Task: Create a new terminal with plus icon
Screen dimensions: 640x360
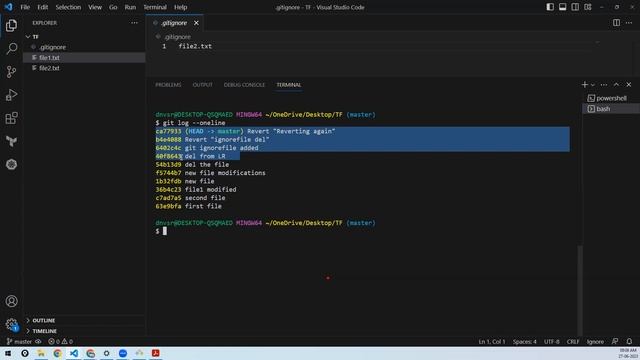Action: tap(584, 84)
